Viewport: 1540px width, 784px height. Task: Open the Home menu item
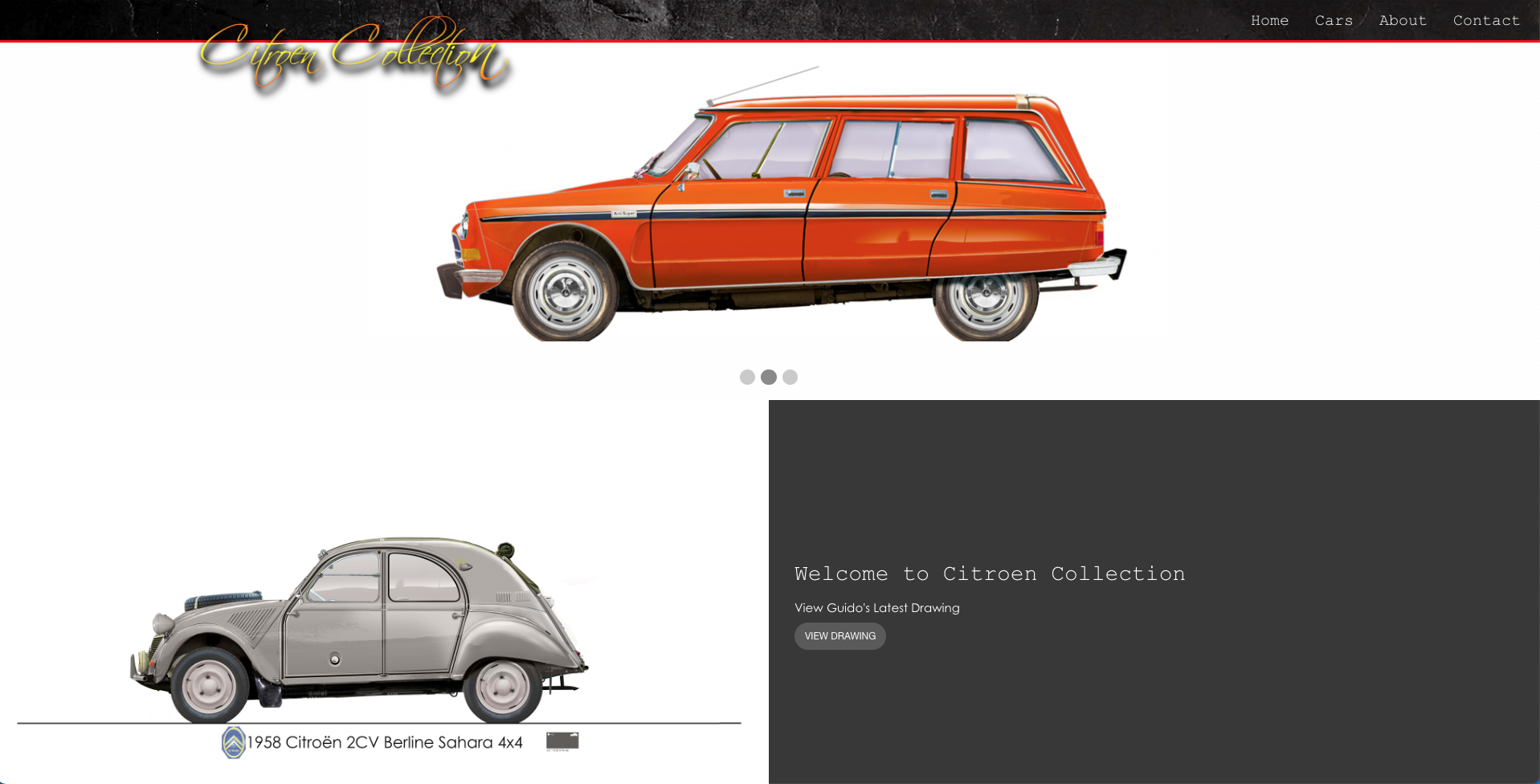pyautogui.click(x=1269, y=20)
